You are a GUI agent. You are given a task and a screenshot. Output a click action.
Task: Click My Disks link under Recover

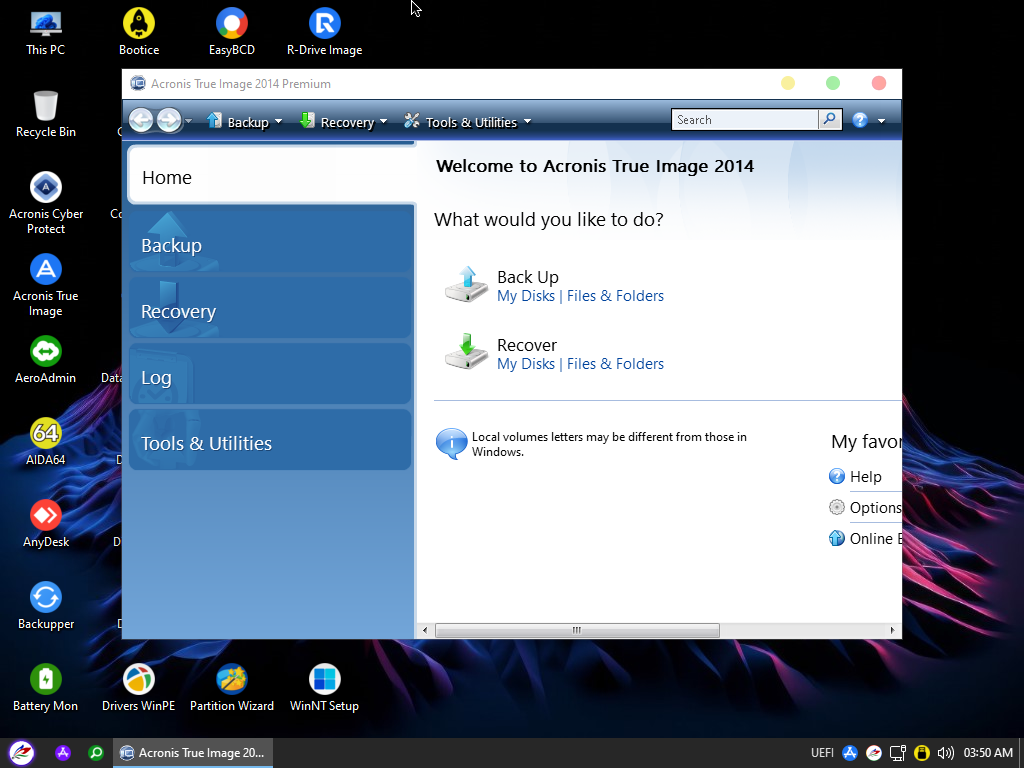point(526,364)
